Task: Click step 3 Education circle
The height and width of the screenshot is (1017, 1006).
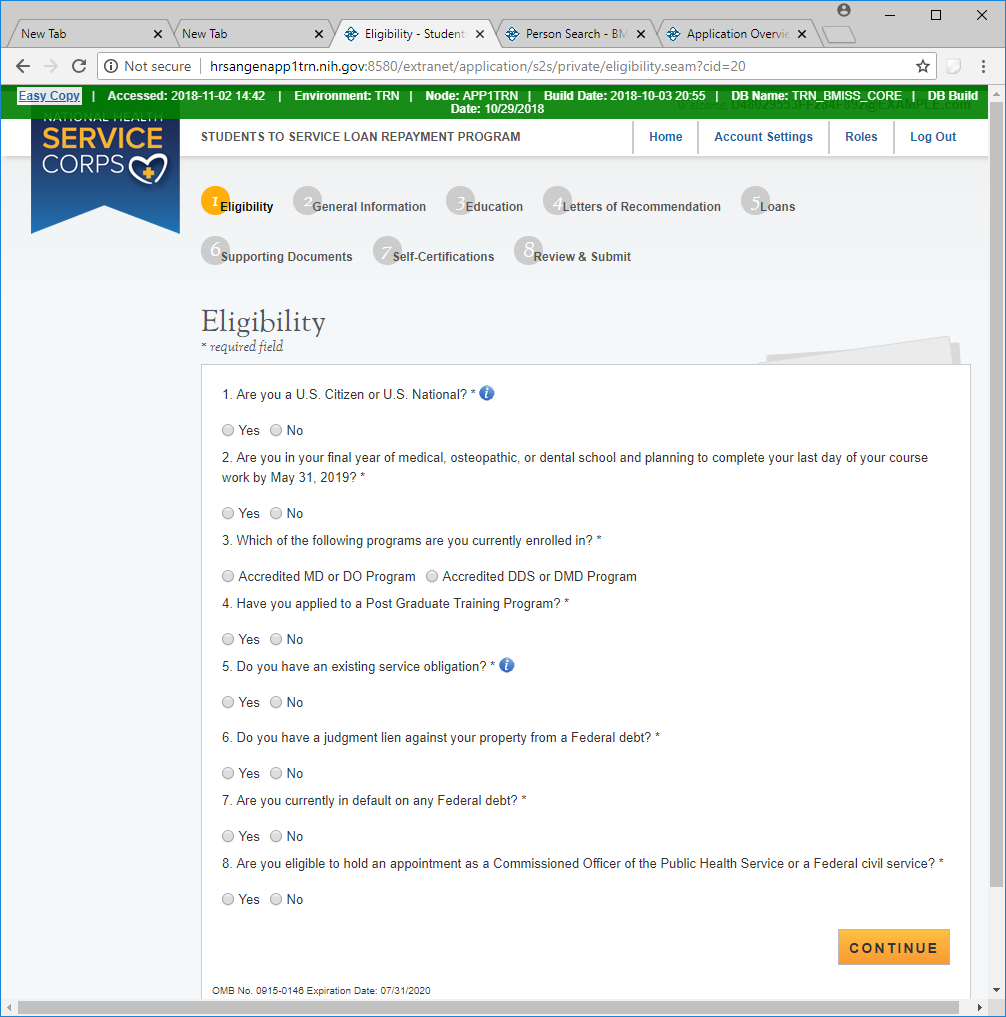Action: (461, 200)
